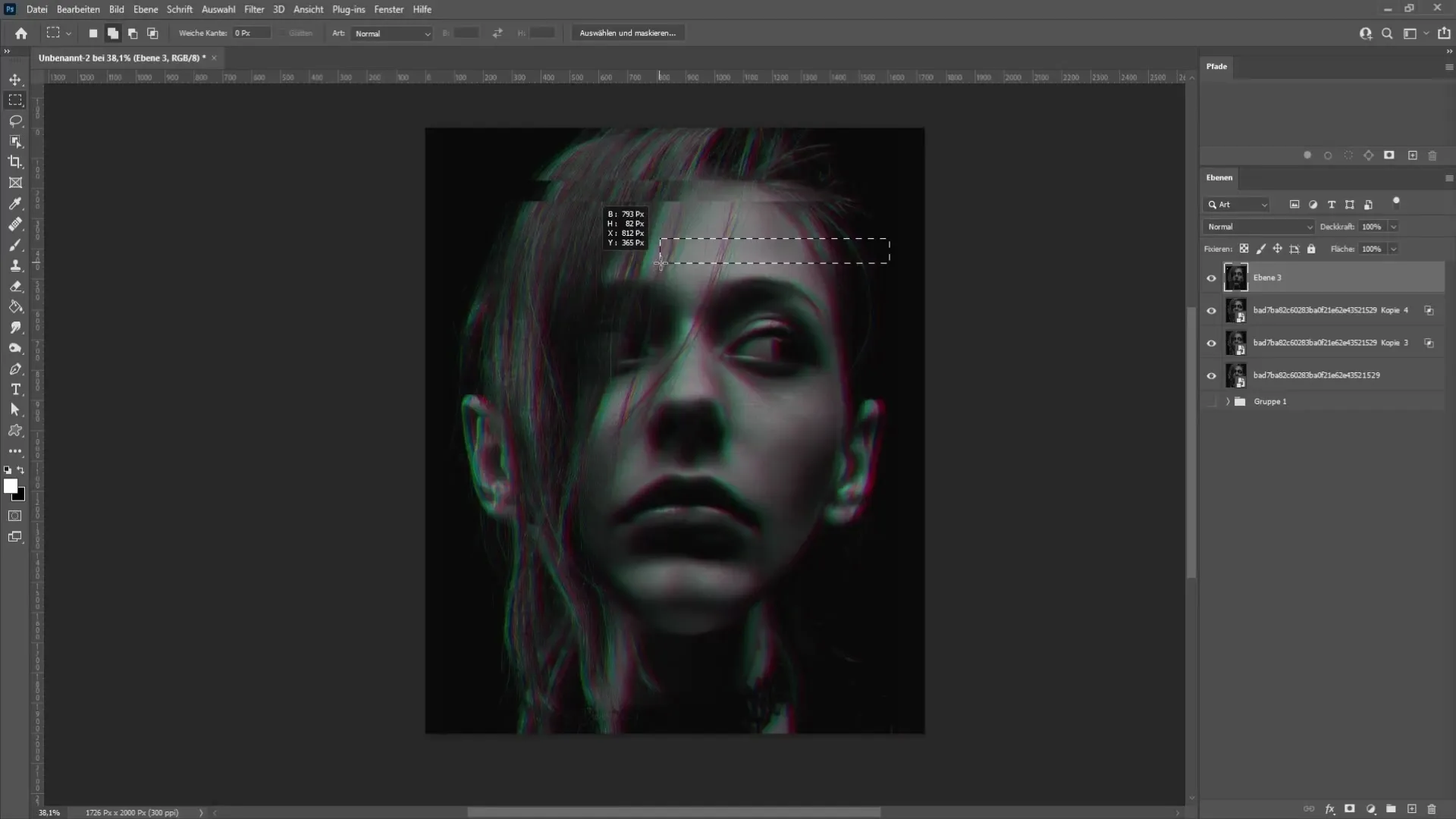Viewport: 1456px width, 819px height.
Task: Open the Art style dropdown
Action: 391,33
